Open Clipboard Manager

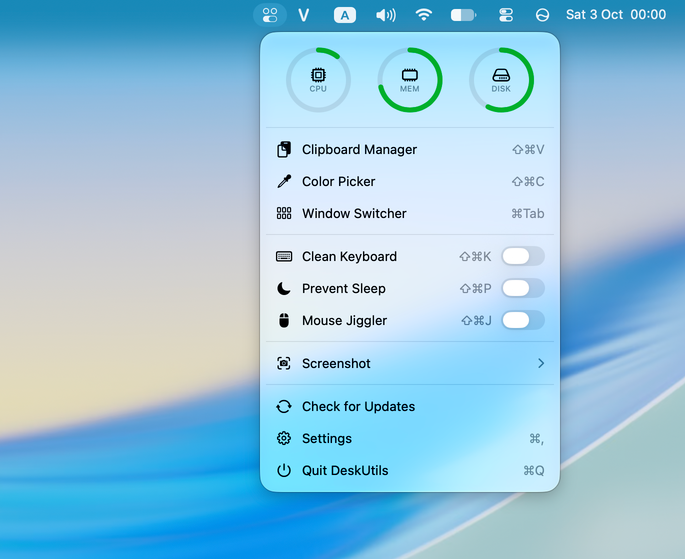point(410,150)
